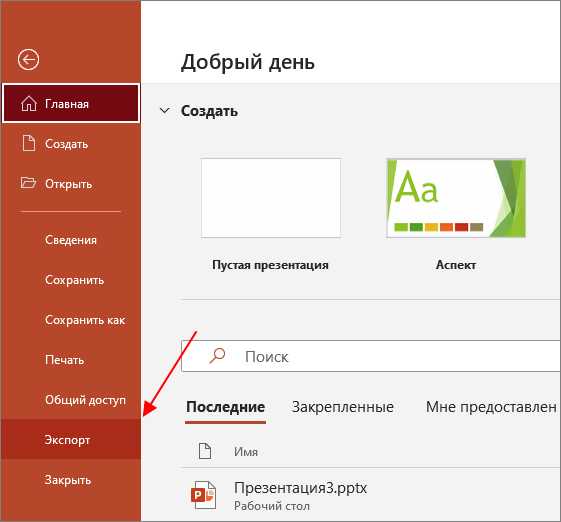Click the magnifier icon in search box
The width and height of the screenshot is (561, 522).
[217, 356]
